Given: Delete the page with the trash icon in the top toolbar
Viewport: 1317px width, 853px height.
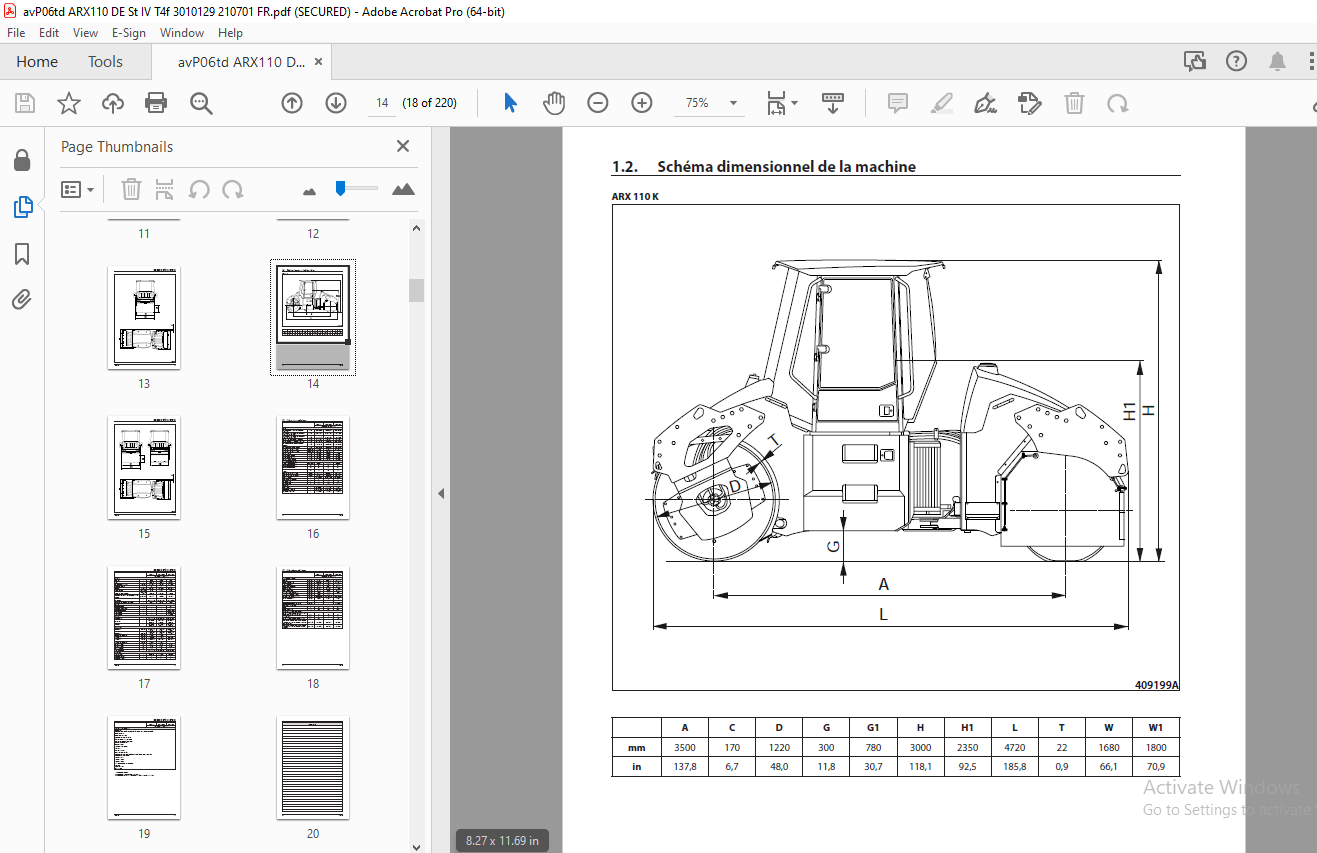Looking at the screenshot, I should coord(1074,103).
